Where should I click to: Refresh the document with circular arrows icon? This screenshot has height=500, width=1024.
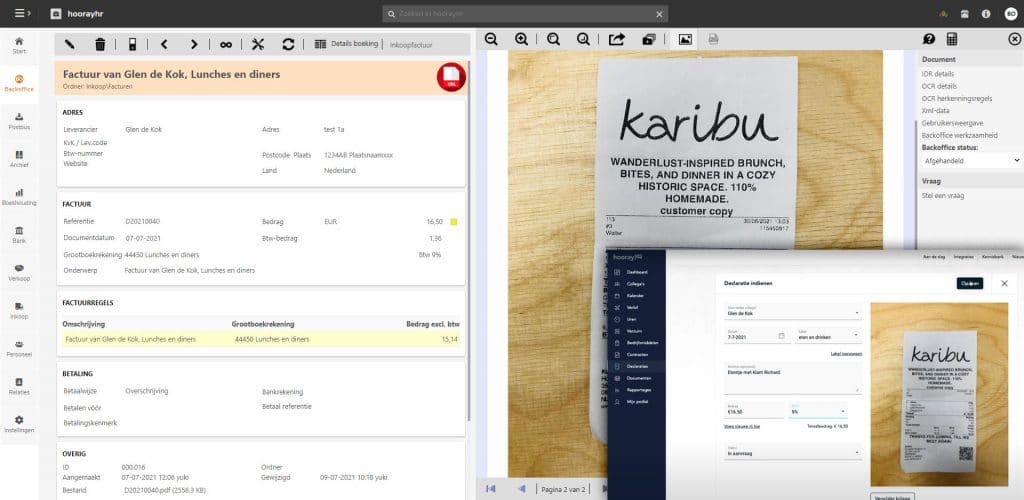point(288,44)
